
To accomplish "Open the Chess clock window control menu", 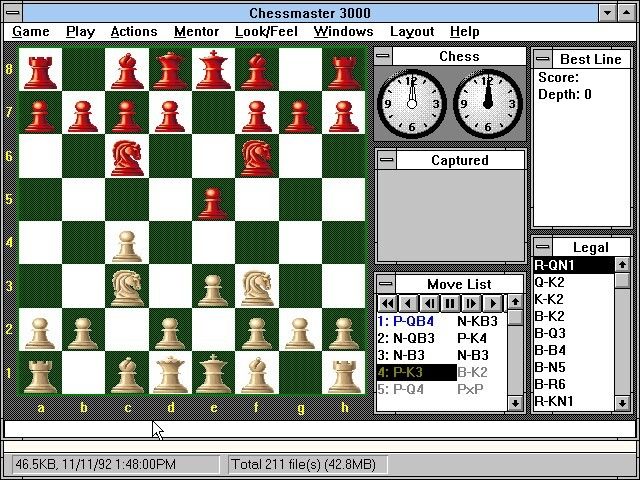I will (x=385, y=57).
